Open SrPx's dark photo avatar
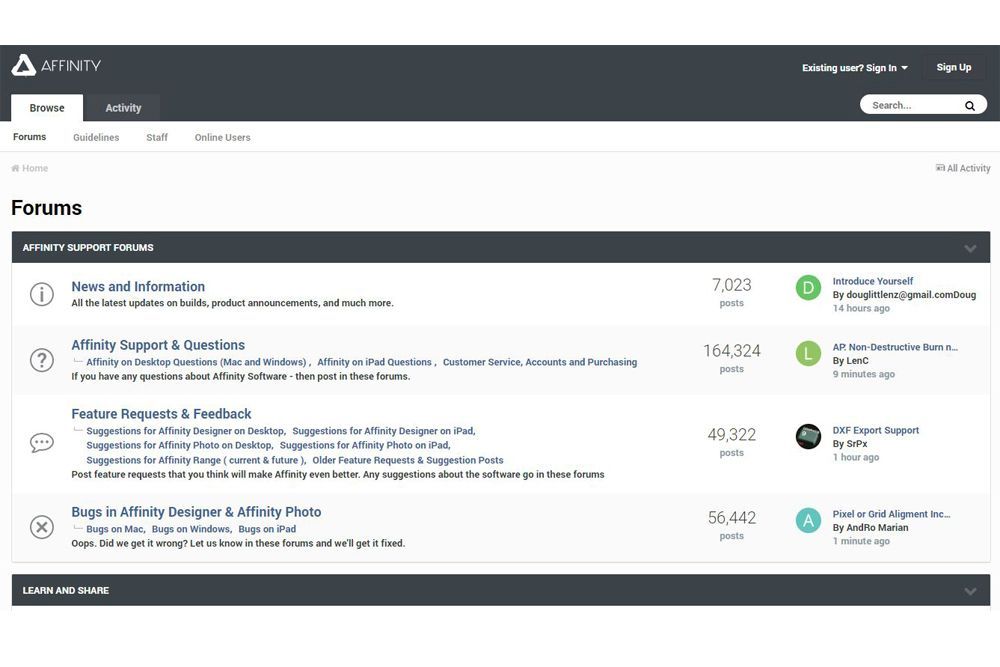The height and width of the screenshot is (667, 1000). pos(808,437)
